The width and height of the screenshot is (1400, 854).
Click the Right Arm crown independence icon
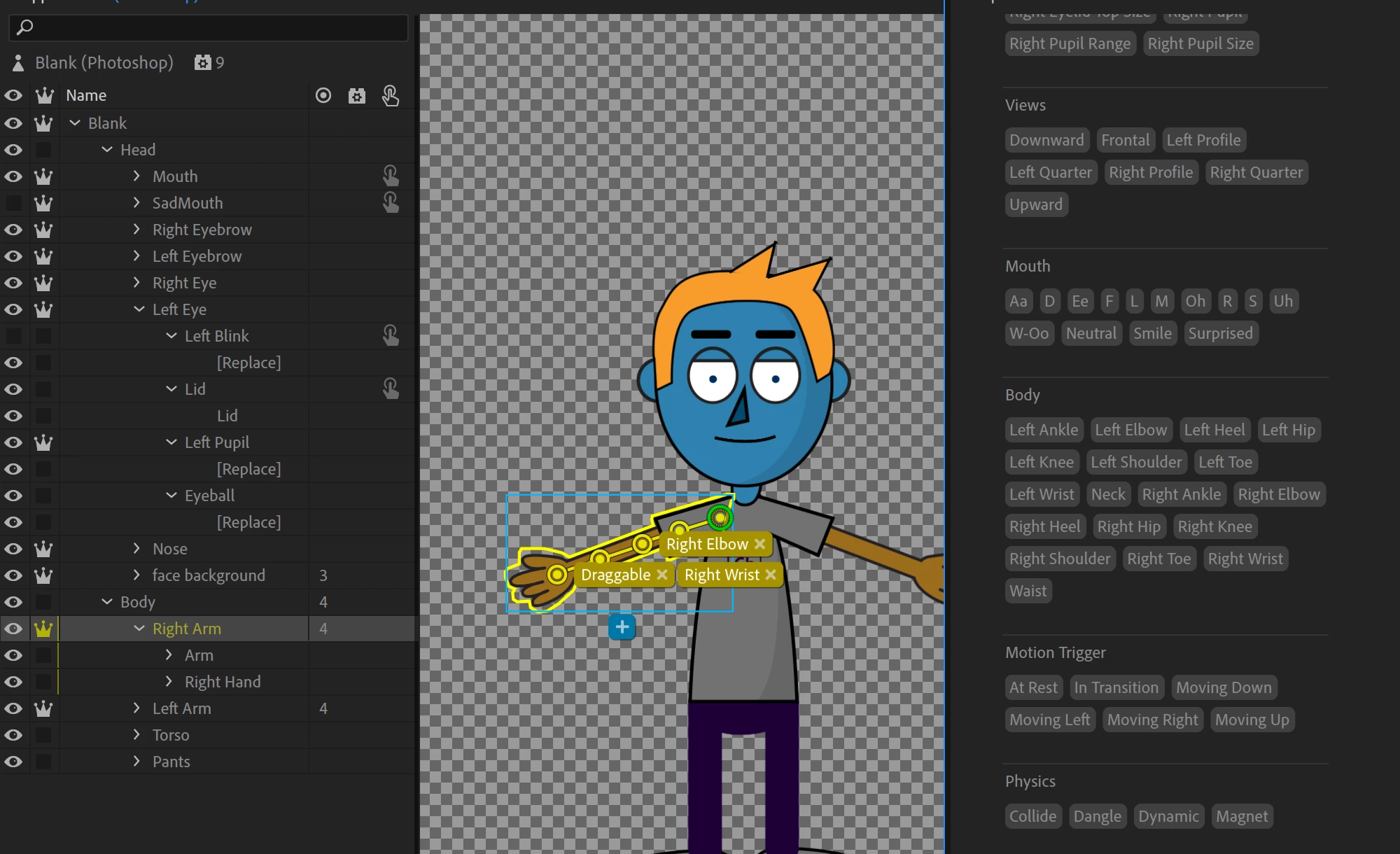point(43,629)
